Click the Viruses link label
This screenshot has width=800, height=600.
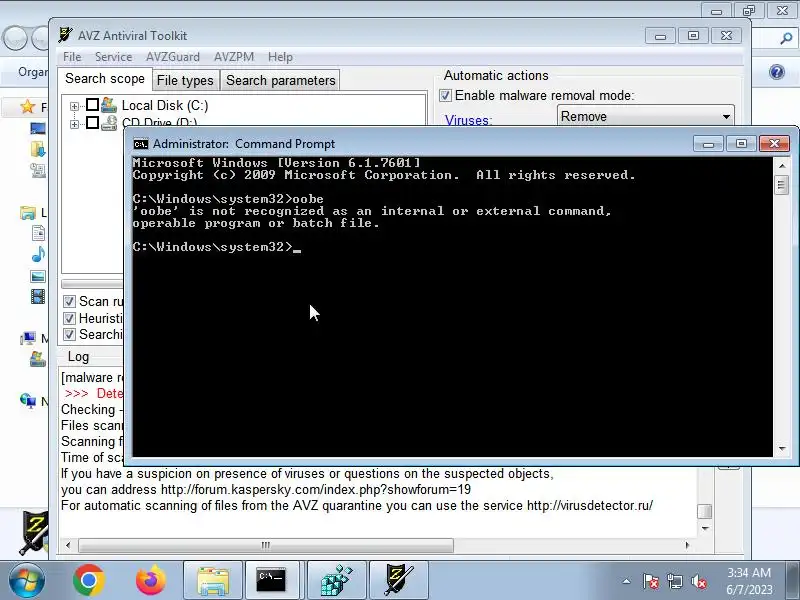tap(468, 120)
